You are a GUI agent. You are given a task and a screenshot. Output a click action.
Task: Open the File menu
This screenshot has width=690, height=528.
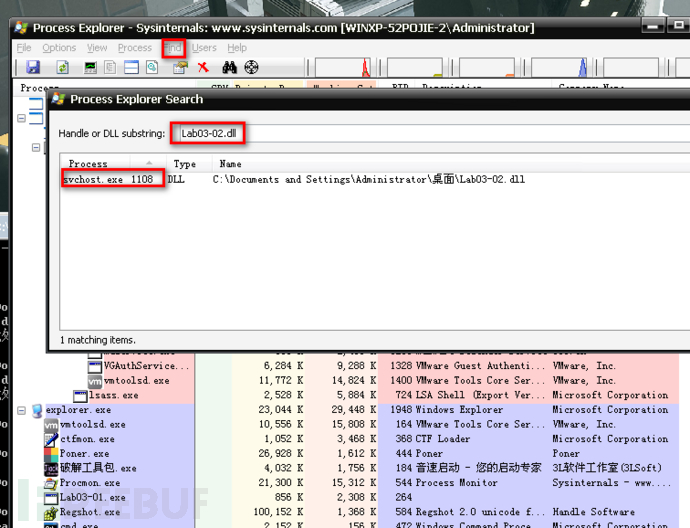(x=24, y=48)
